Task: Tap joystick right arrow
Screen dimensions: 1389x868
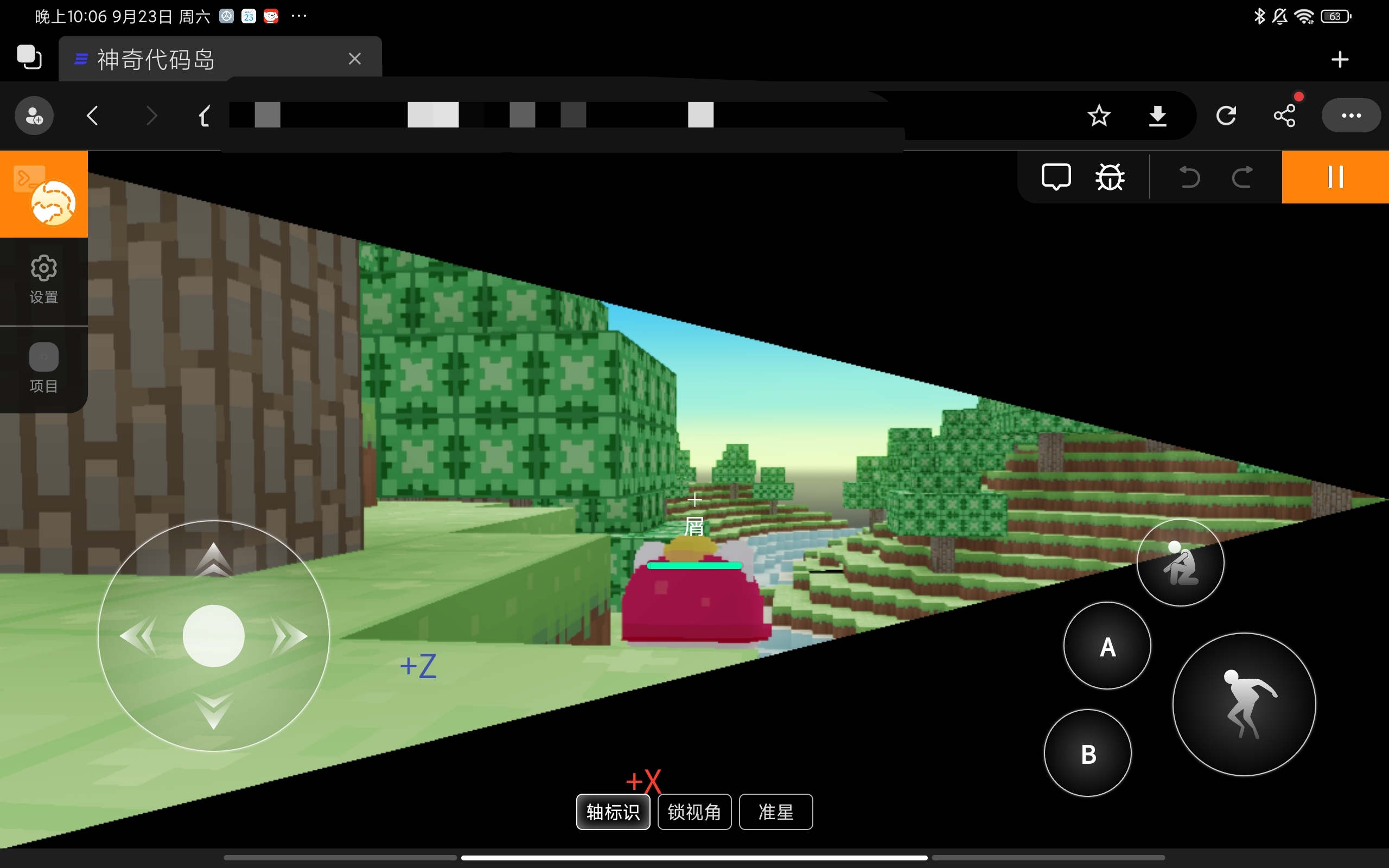Action: [x=289, y=636]
